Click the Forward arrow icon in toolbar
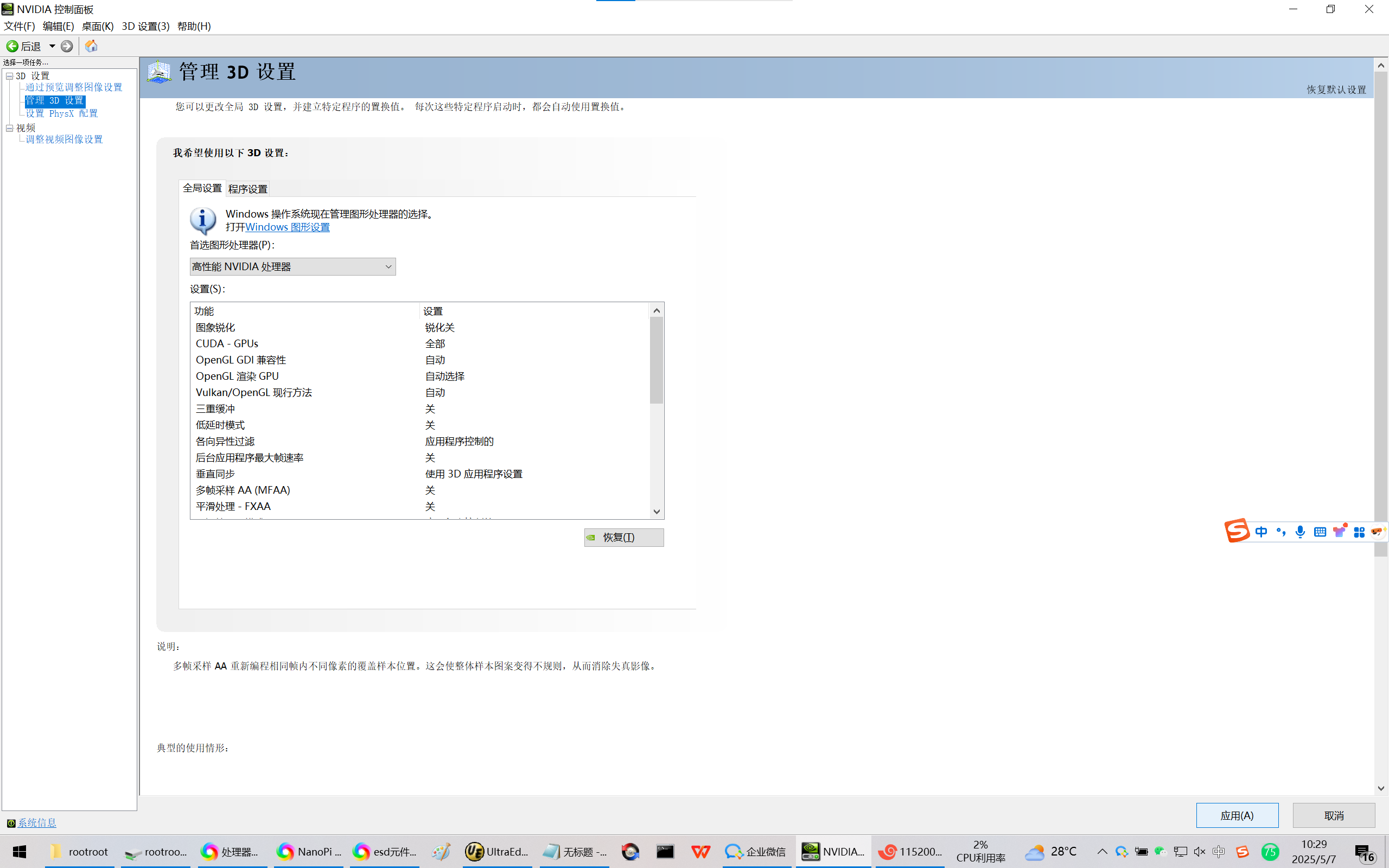This screenshot has width=1389, height=868. (x=67, y=46)
